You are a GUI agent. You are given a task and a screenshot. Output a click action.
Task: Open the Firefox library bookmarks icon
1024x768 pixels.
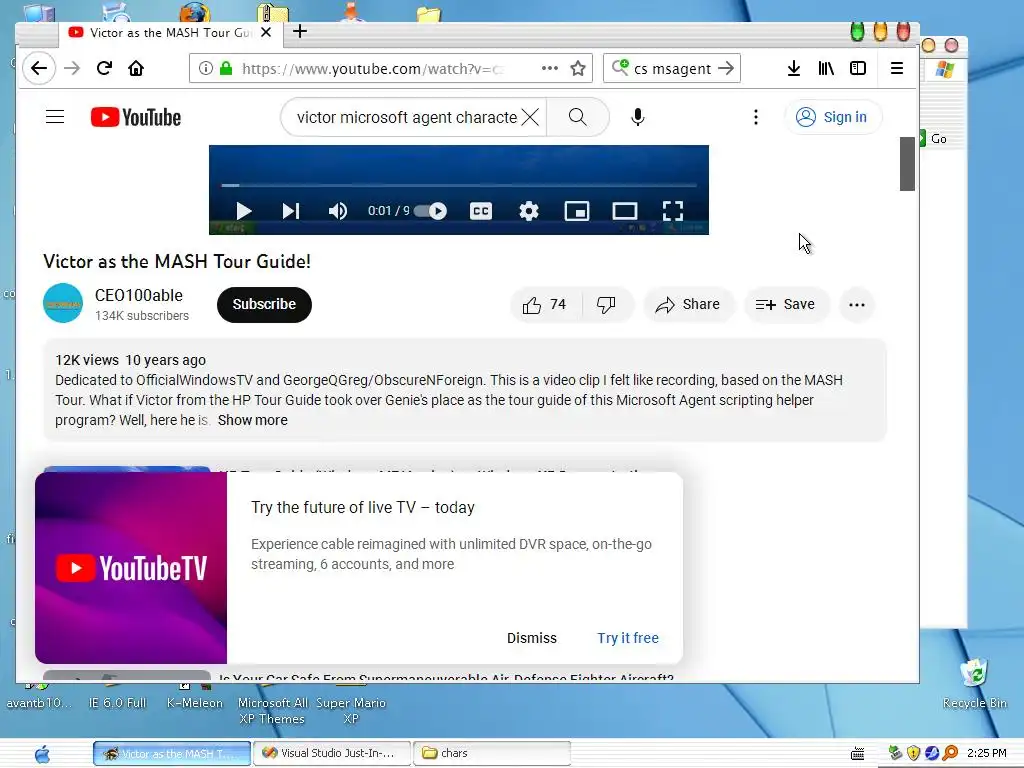click(826, 68)
